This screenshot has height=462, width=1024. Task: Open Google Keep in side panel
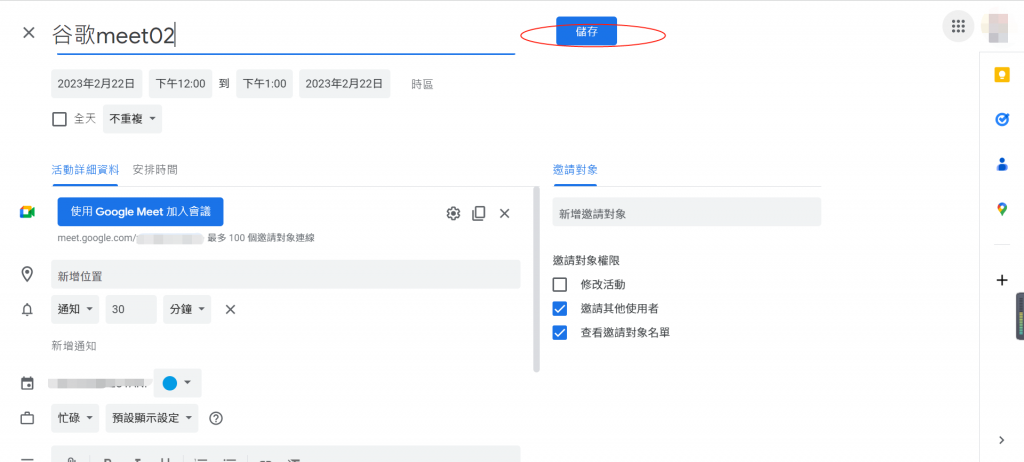pyautogui.click(x=1002, y=75)
